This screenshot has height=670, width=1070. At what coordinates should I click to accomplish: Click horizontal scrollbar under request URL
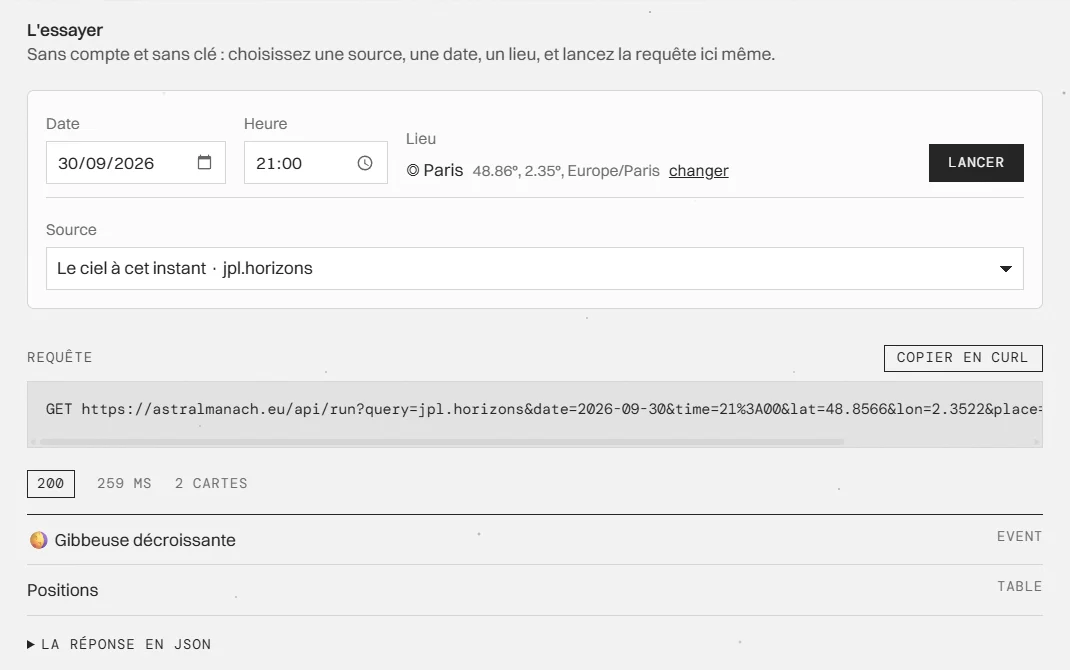[442, 442]
